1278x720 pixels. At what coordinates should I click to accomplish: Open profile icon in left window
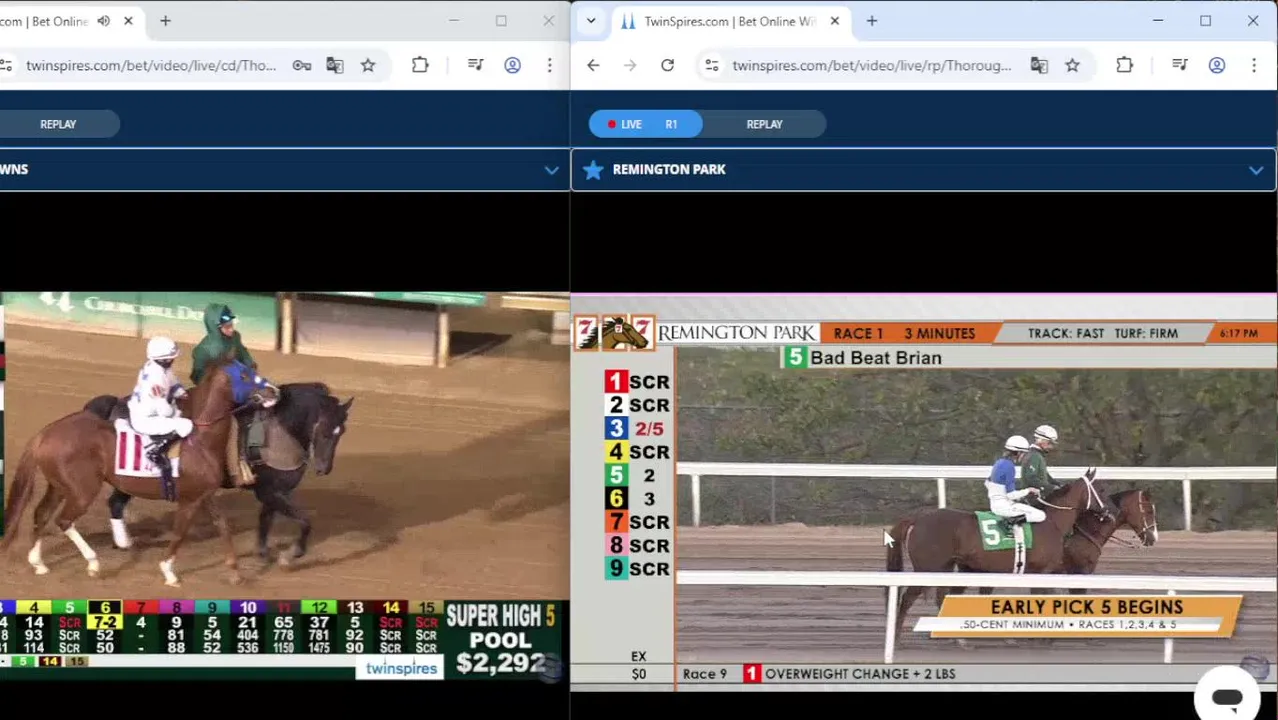[x=512, y=66]
